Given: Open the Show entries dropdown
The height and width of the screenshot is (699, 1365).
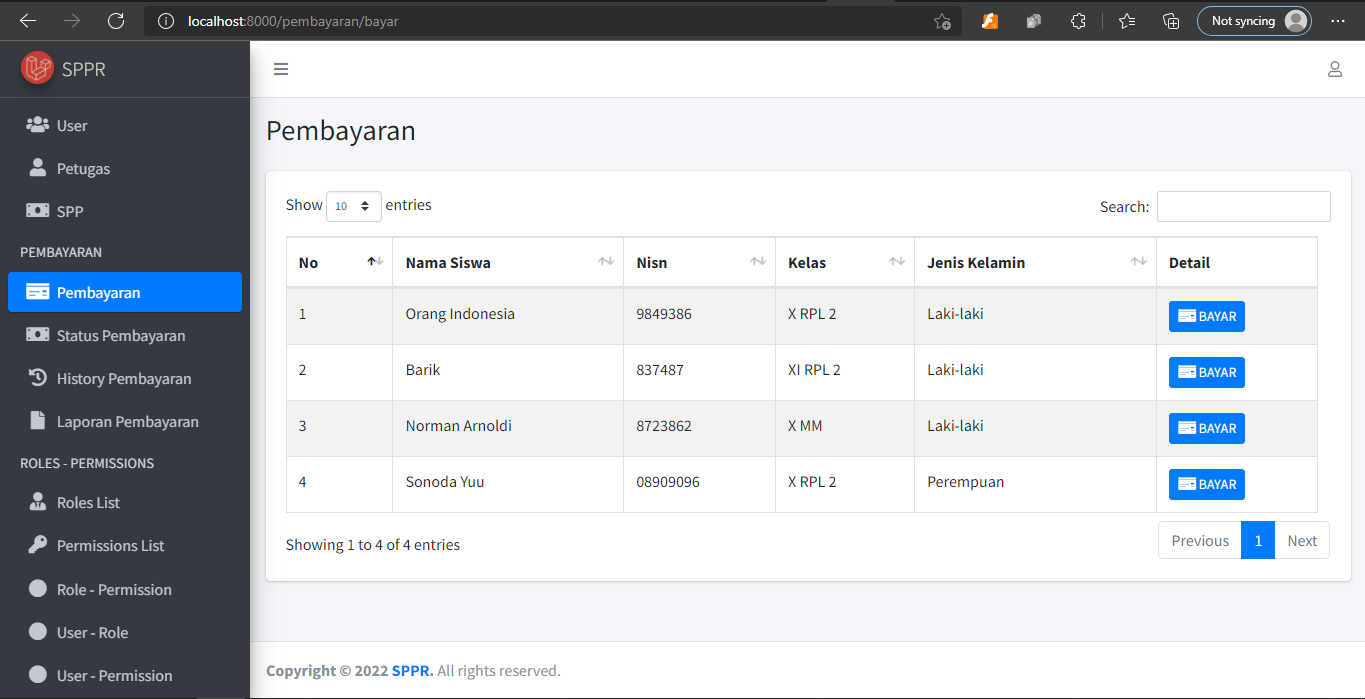Looking at the screenshot, I should (x=353, y=205).
